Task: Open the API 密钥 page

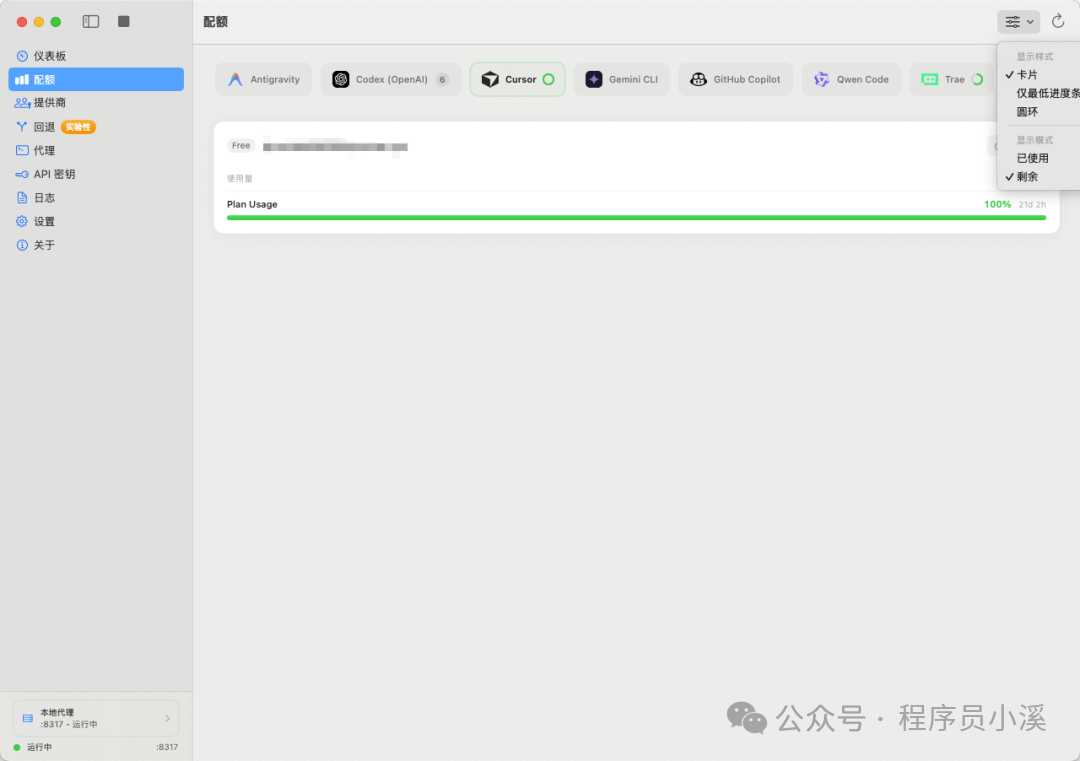Action: [96, 174]
